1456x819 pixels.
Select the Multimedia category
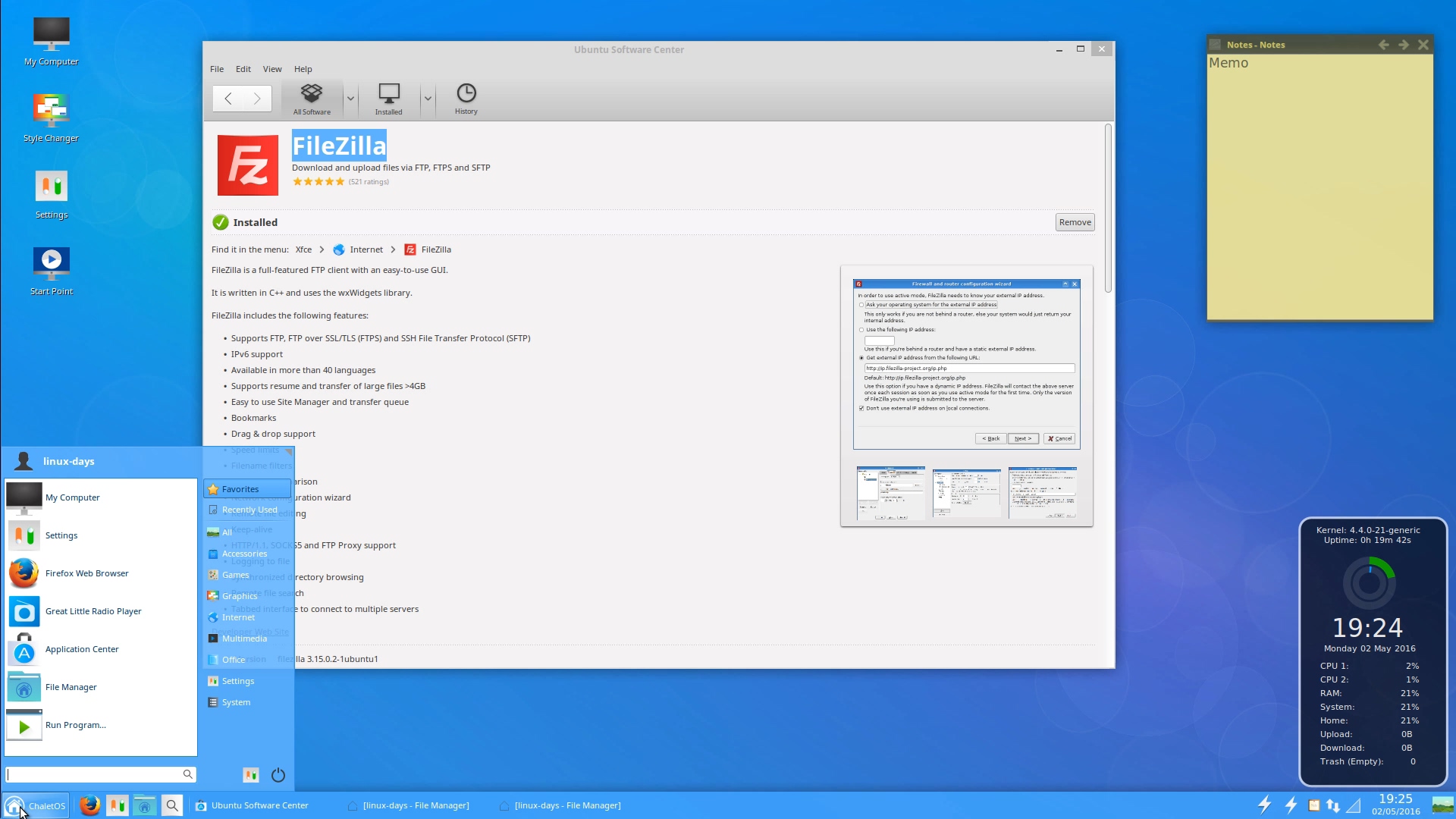click(247, 639)
